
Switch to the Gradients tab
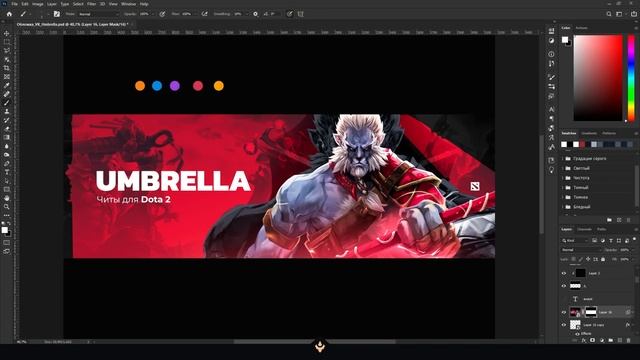pyautogui.click(x=589, y=133)
